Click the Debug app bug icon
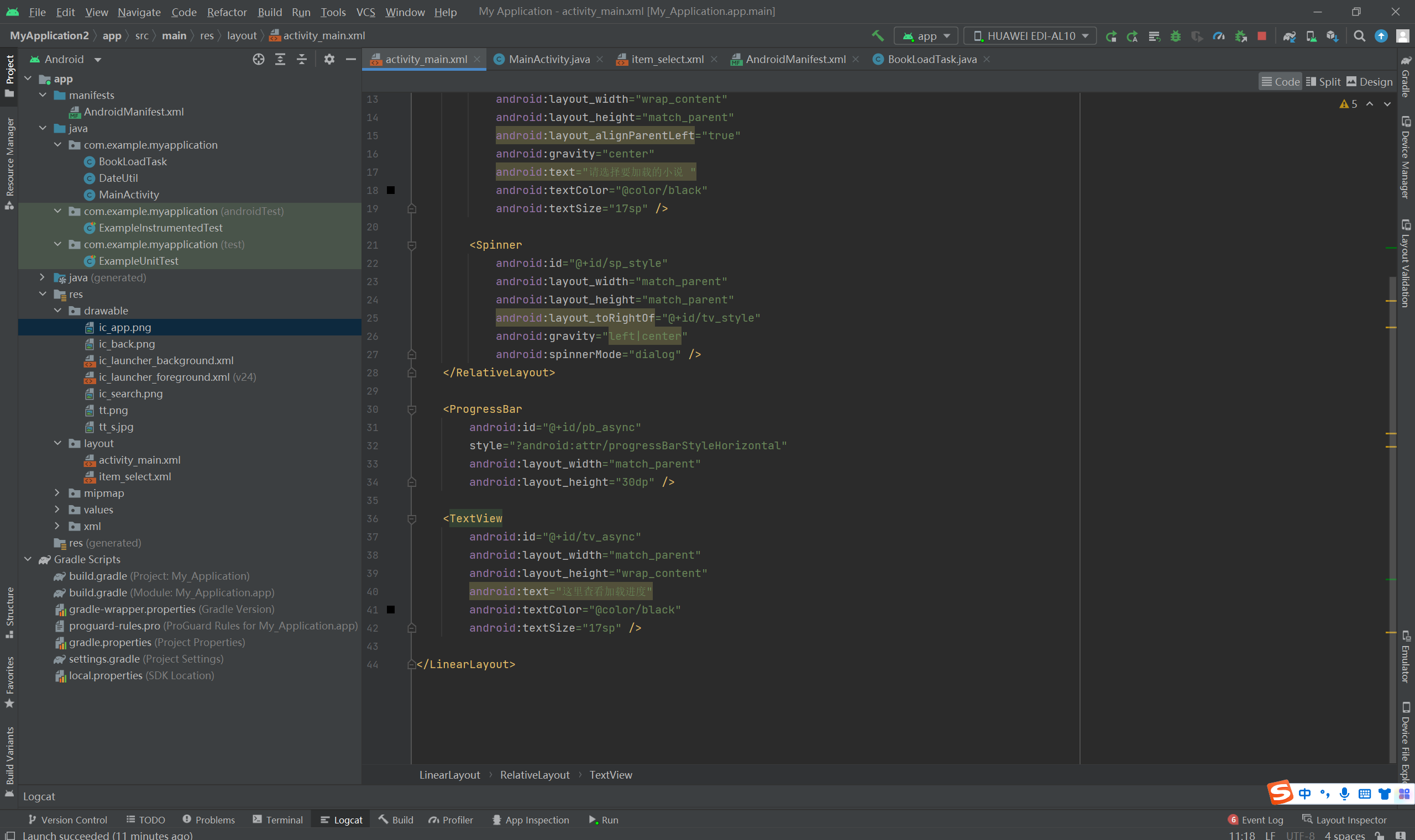The width and height of the screenshot is (1415, 840). point(1176,36)
